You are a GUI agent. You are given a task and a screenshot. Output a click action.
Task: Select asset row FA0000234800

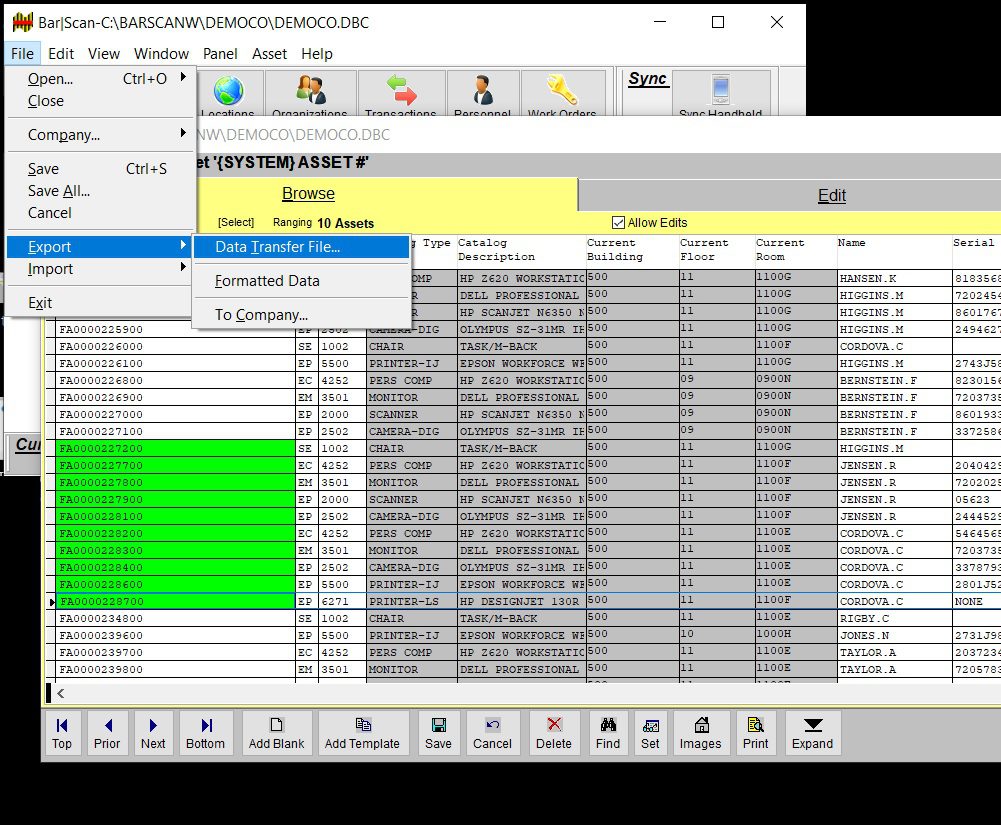click(x=176, y=618)
